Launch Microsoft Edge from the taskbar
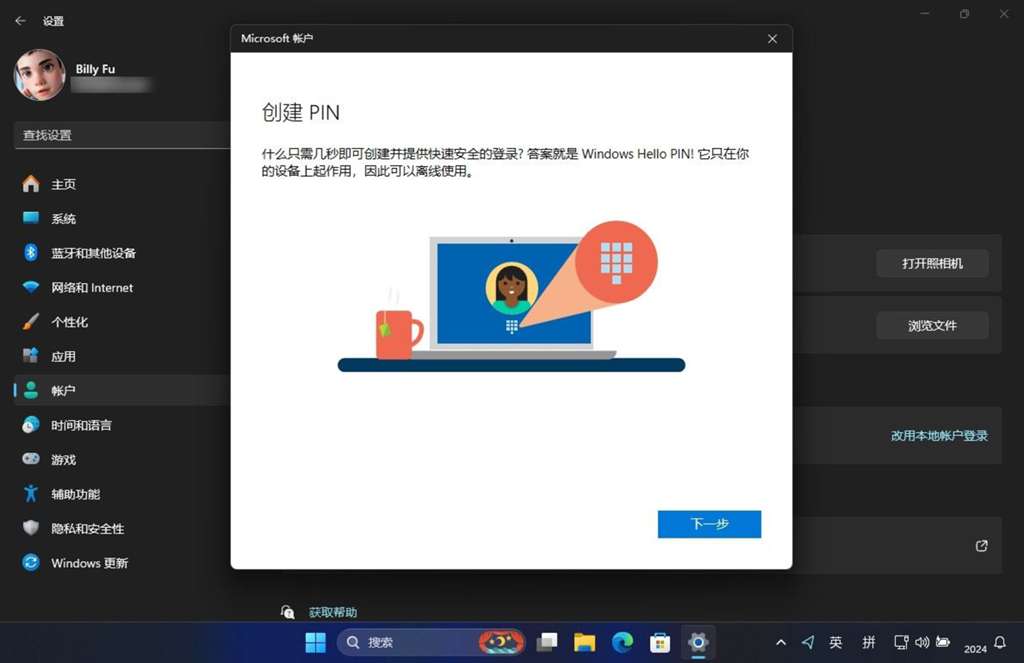This screenshot has height=663, width=1024. (622, 643)
